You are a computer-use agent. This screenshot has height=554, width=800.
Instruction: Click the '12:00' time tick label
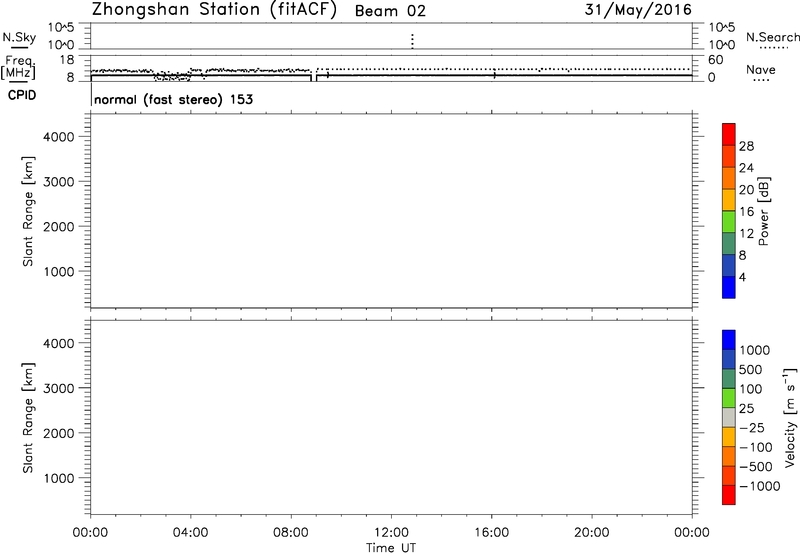(391, 533)
